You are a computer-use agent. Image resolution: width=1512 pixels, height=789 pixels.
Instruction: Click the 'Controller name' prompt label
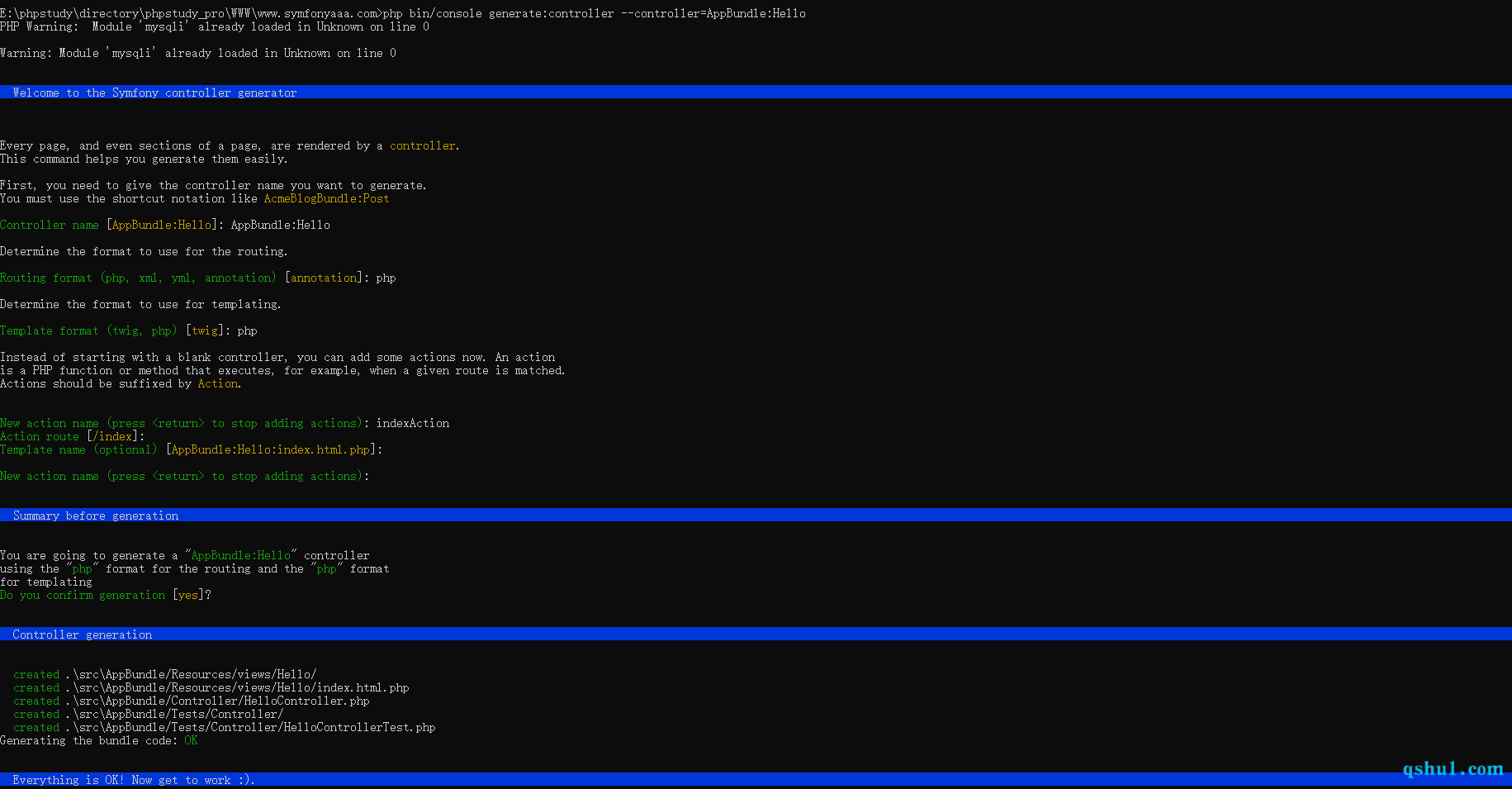click(50, 225)
